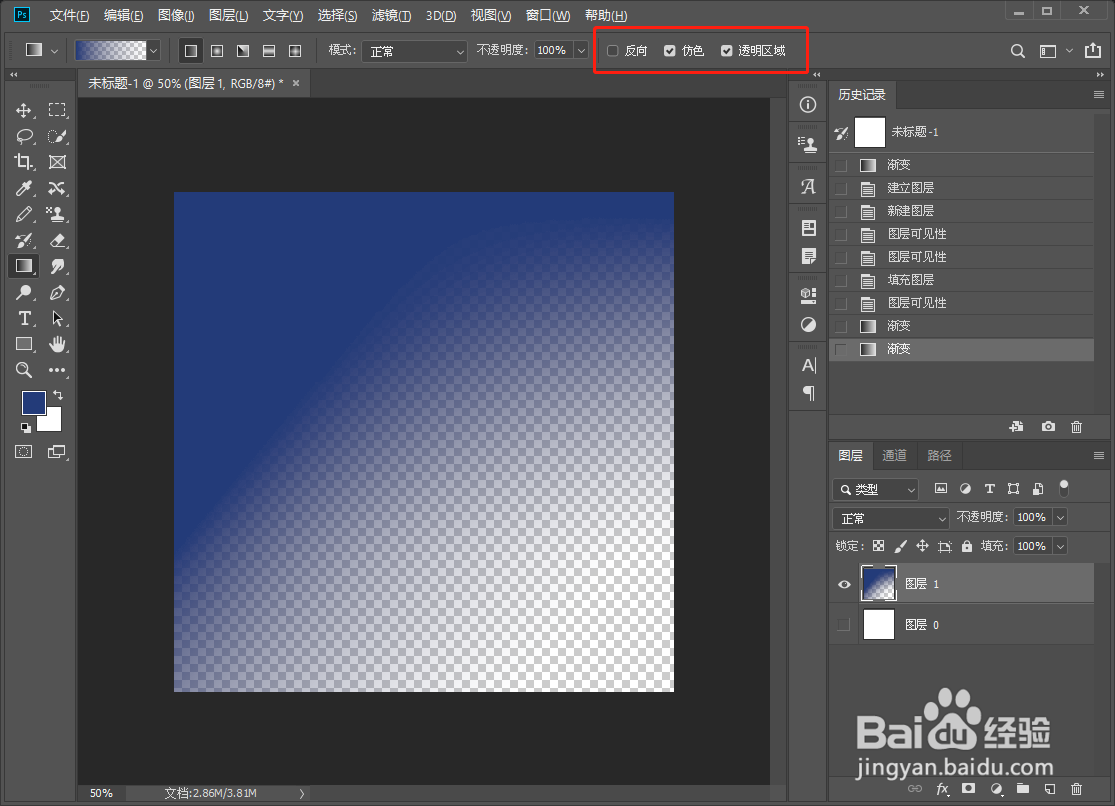
Task: Delete layer with Layers panel trash icon
Action: pyautogui.click(x=1077, y=788)
